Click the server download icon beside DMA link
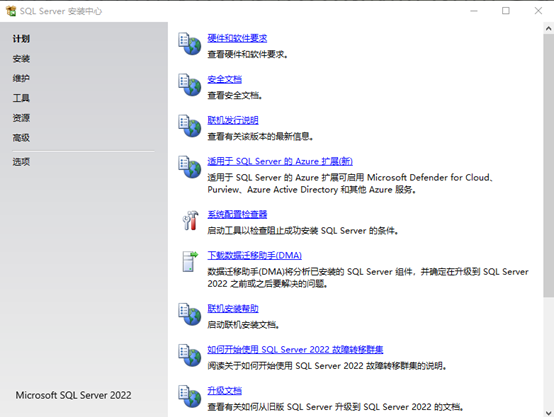 point(190,262)
